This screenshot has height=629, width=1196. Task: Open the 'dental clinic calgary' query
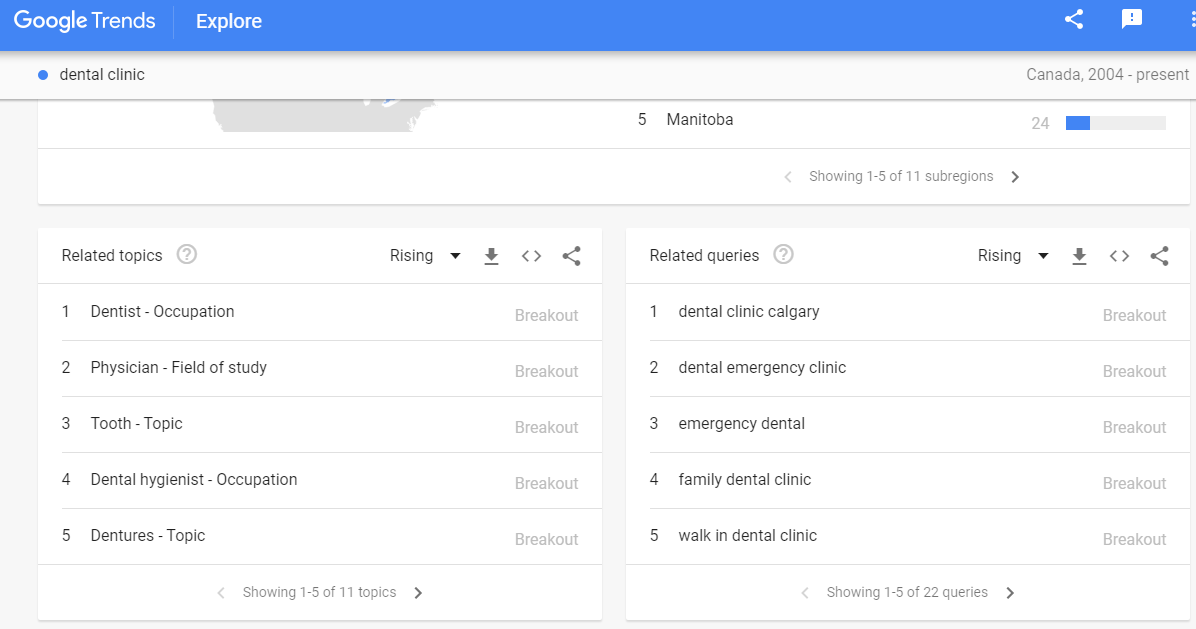[x=748, y=312]
